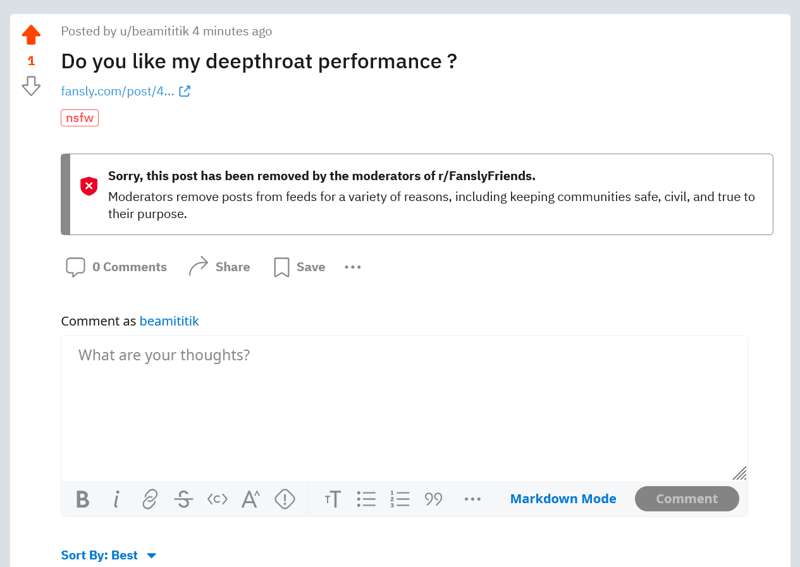Insert a bulleted list
Screen dimensions: 800x567
coord(366,499)
